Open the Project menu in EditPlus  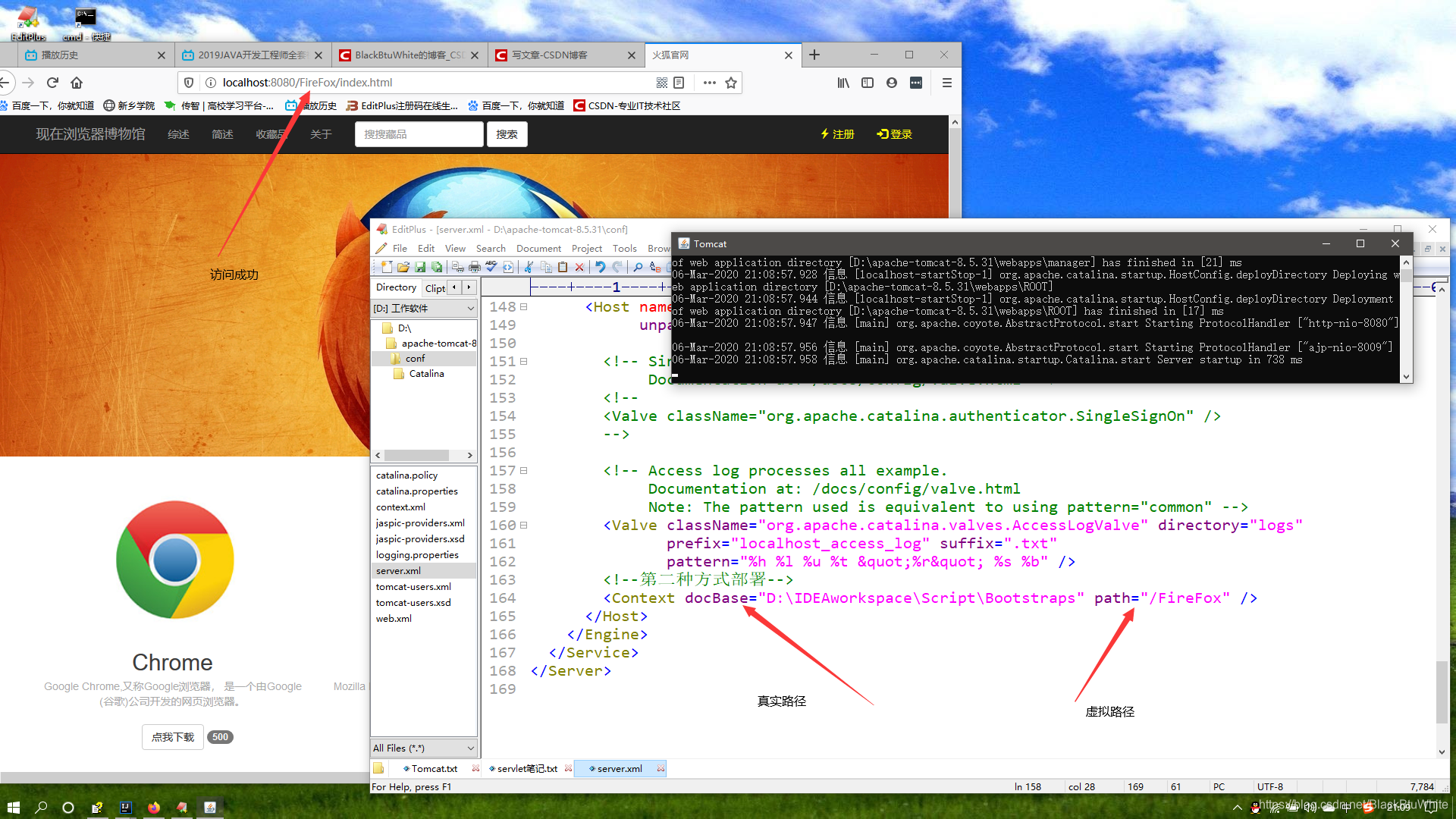[x=587, y=248]
